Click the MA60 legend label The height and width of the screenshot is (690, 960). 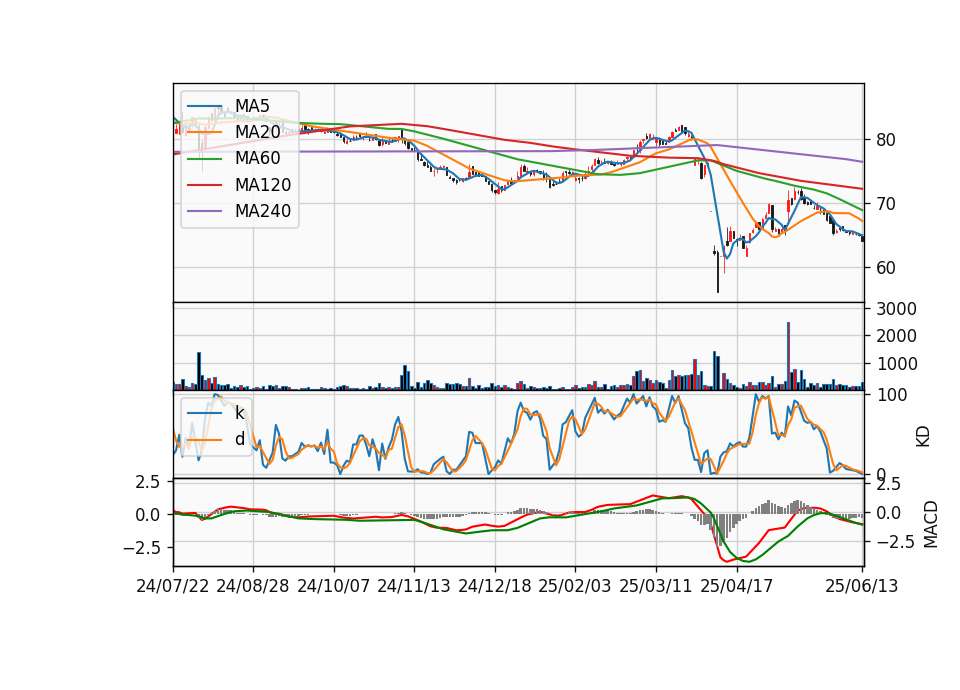point(257,158)
